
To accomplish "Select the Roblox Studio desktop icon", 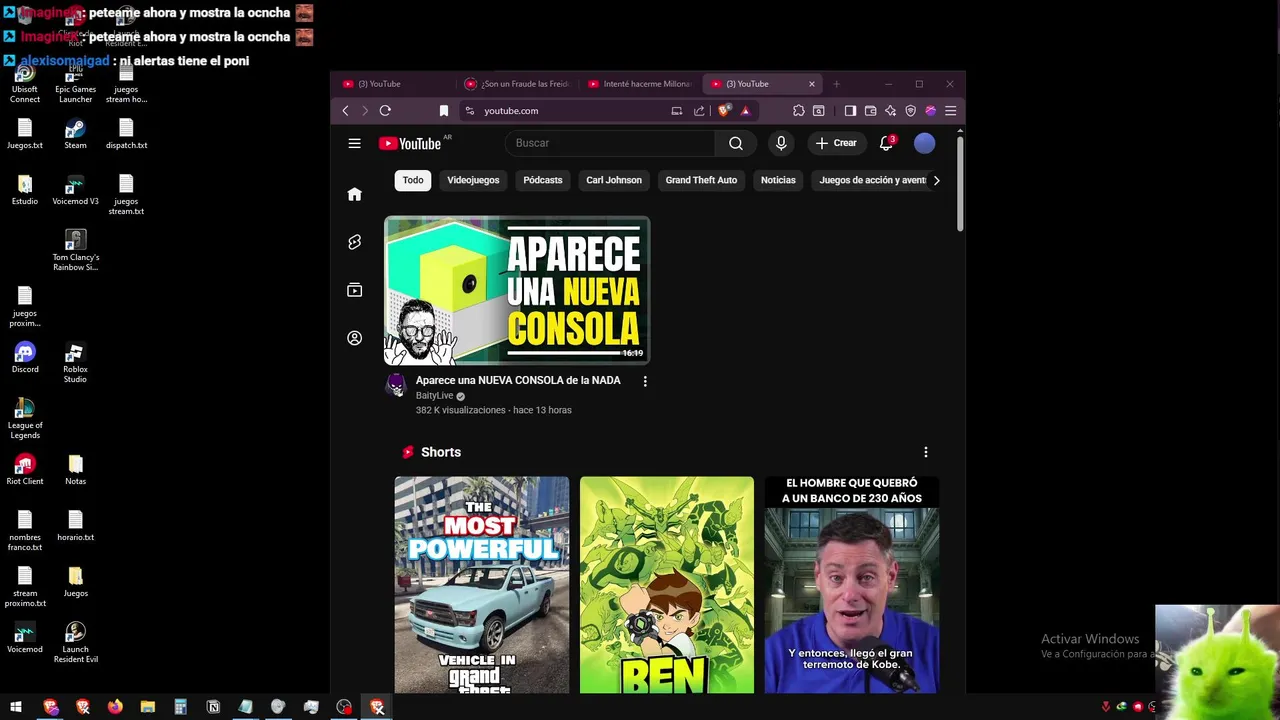I will click(x=75, y=363).
